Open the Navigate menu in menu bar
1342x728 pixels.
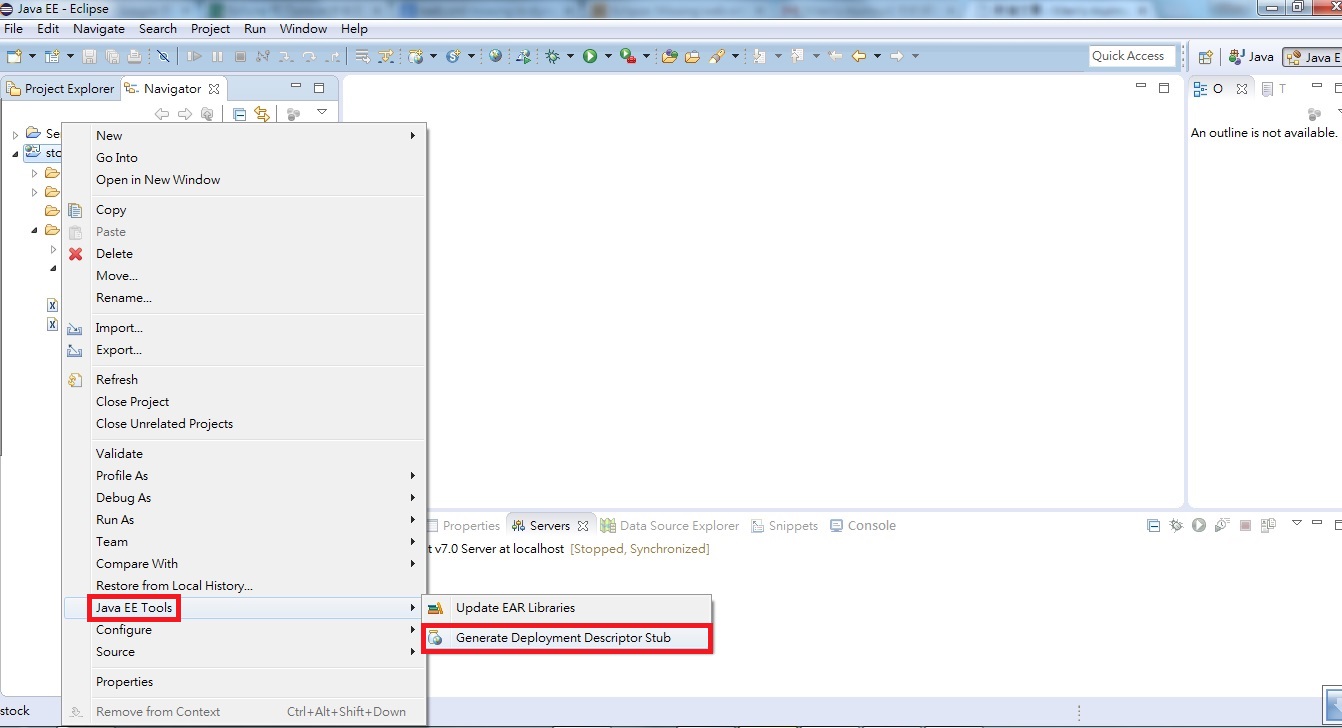[99, 29]
